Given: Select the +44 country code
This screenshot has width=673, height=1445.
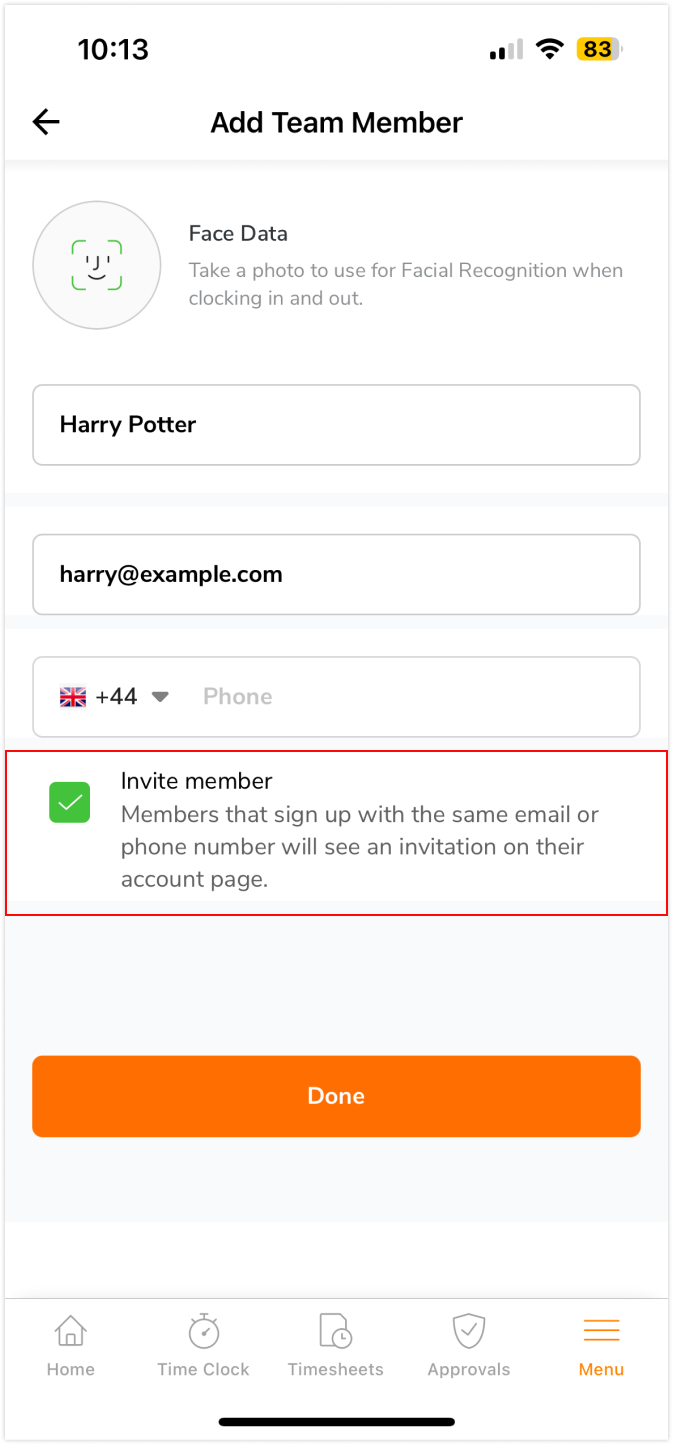Looking at the screenshot, I should (116, 696).
